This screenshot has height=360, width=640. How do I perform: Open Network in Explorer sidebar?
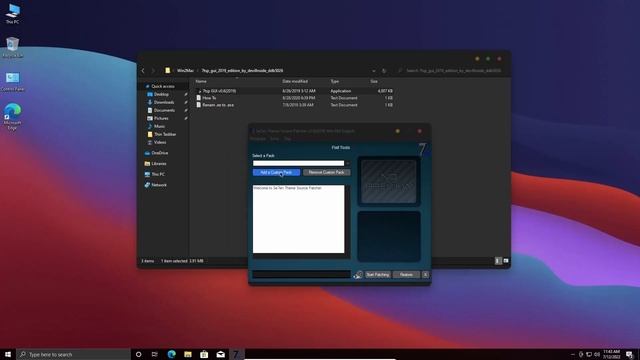click(159, 185)
